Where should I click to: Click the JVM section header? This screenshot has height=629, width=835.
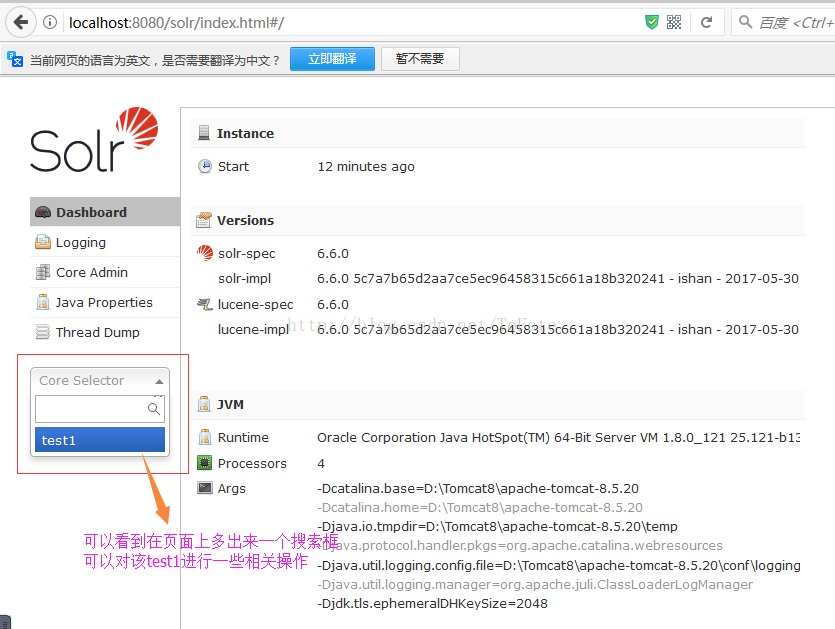pos(497,404)
